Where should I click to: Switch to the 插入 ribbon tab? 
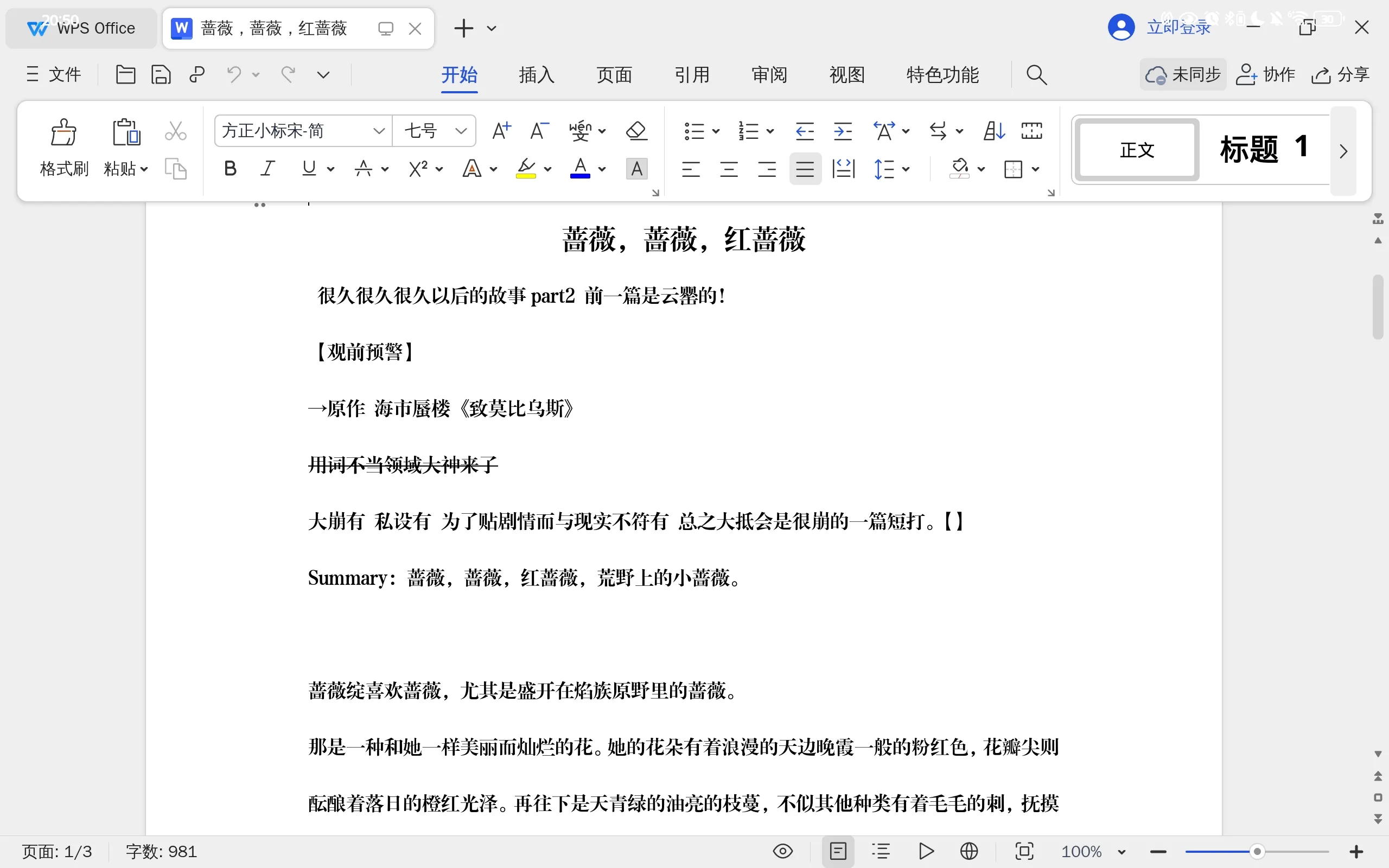pos(536,75)
